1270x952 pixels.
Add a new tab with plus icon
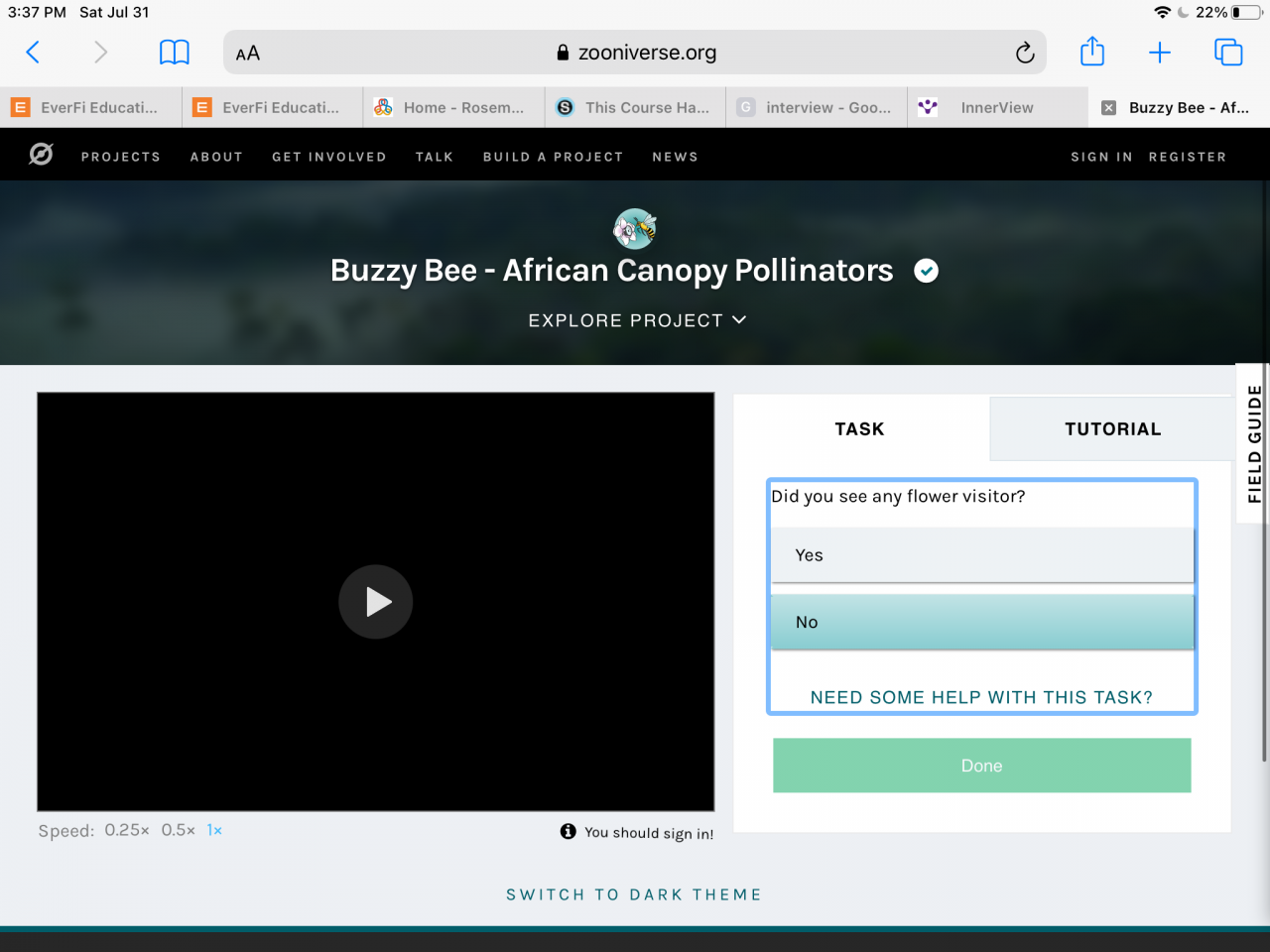point(1160,53)
